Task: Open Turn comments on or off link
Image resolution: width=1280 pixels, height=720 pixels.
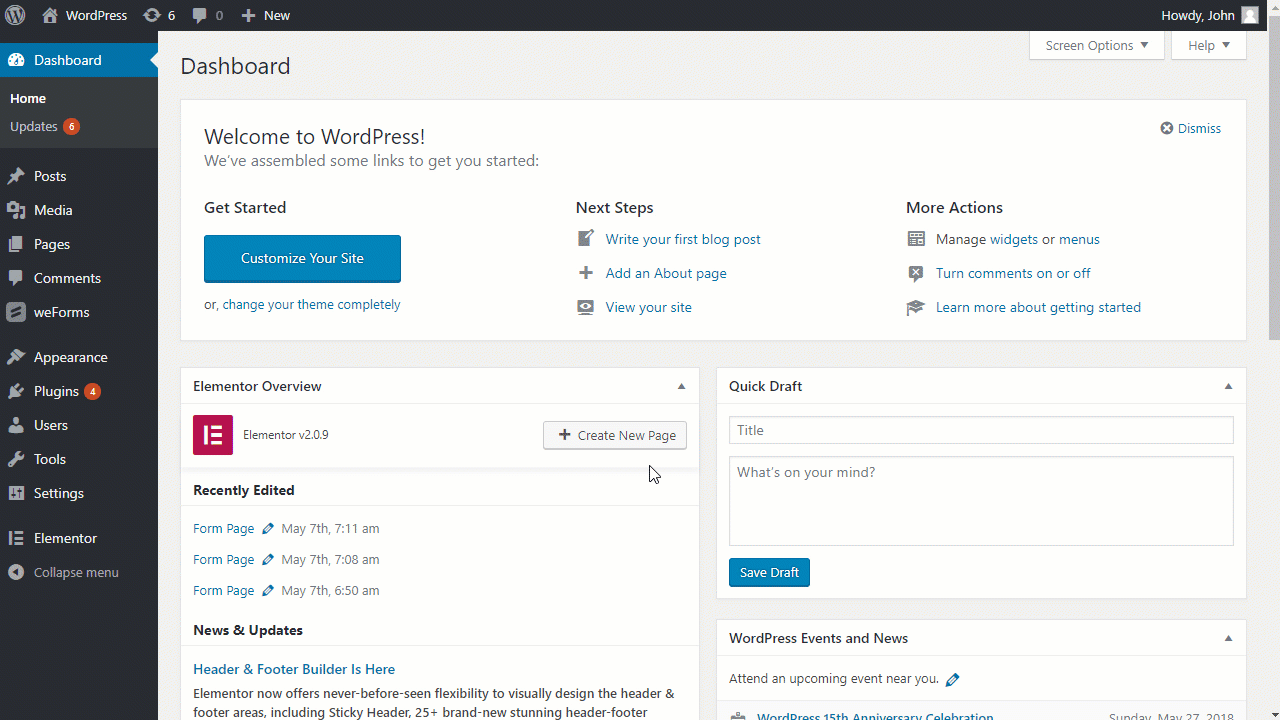Action: click(1013, 273)
